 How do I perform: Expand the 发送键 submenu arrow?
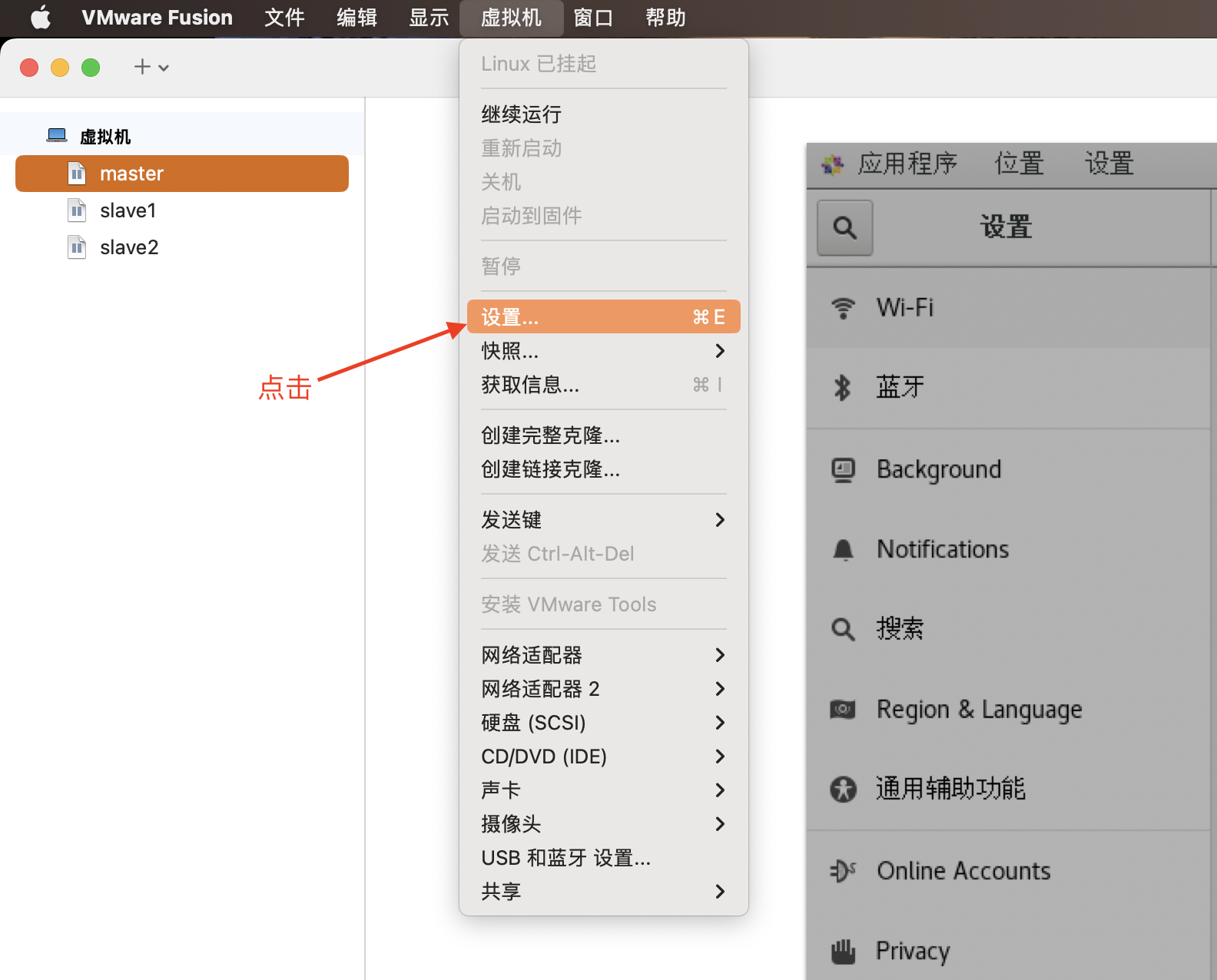tap(720, 520)
